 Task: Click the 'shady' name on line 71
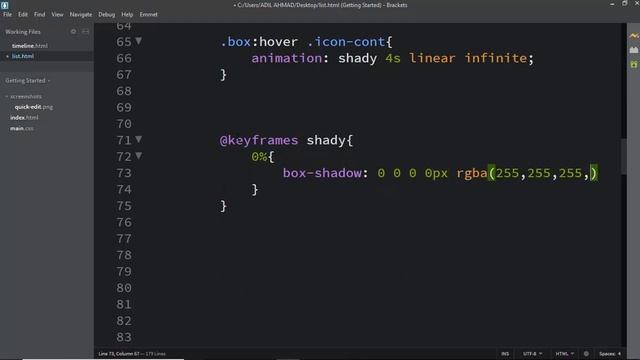coord(326,140)
